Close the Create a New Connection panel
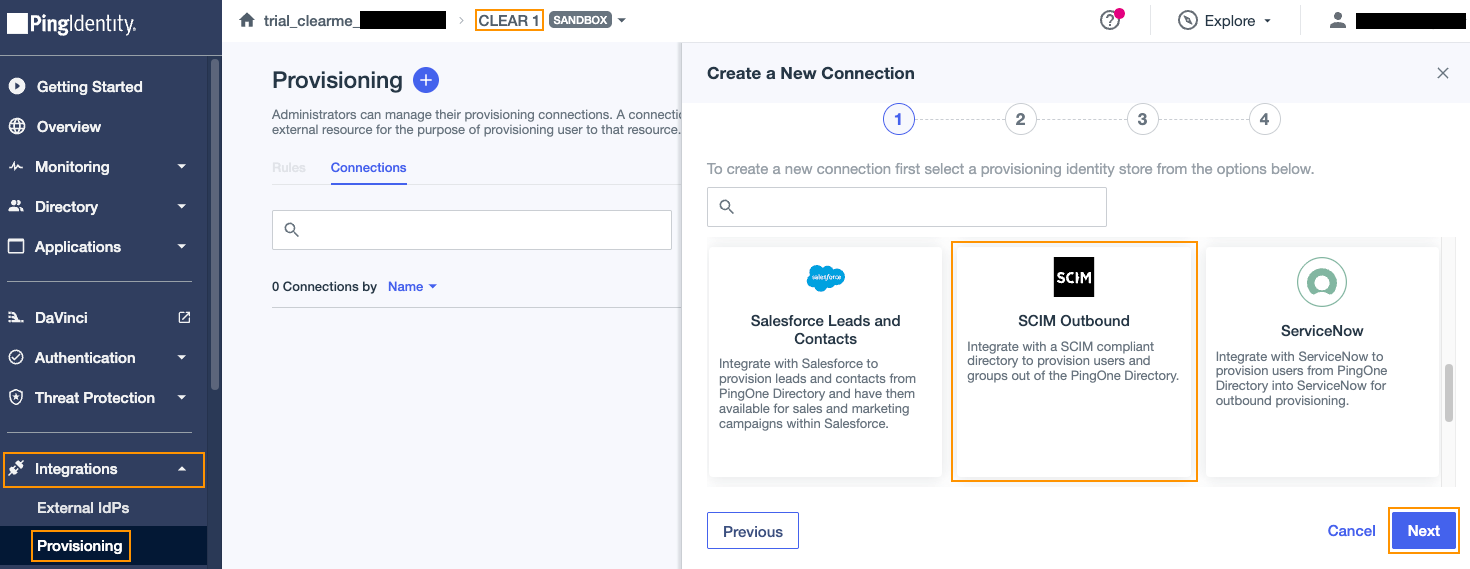 click(1442, 73)
